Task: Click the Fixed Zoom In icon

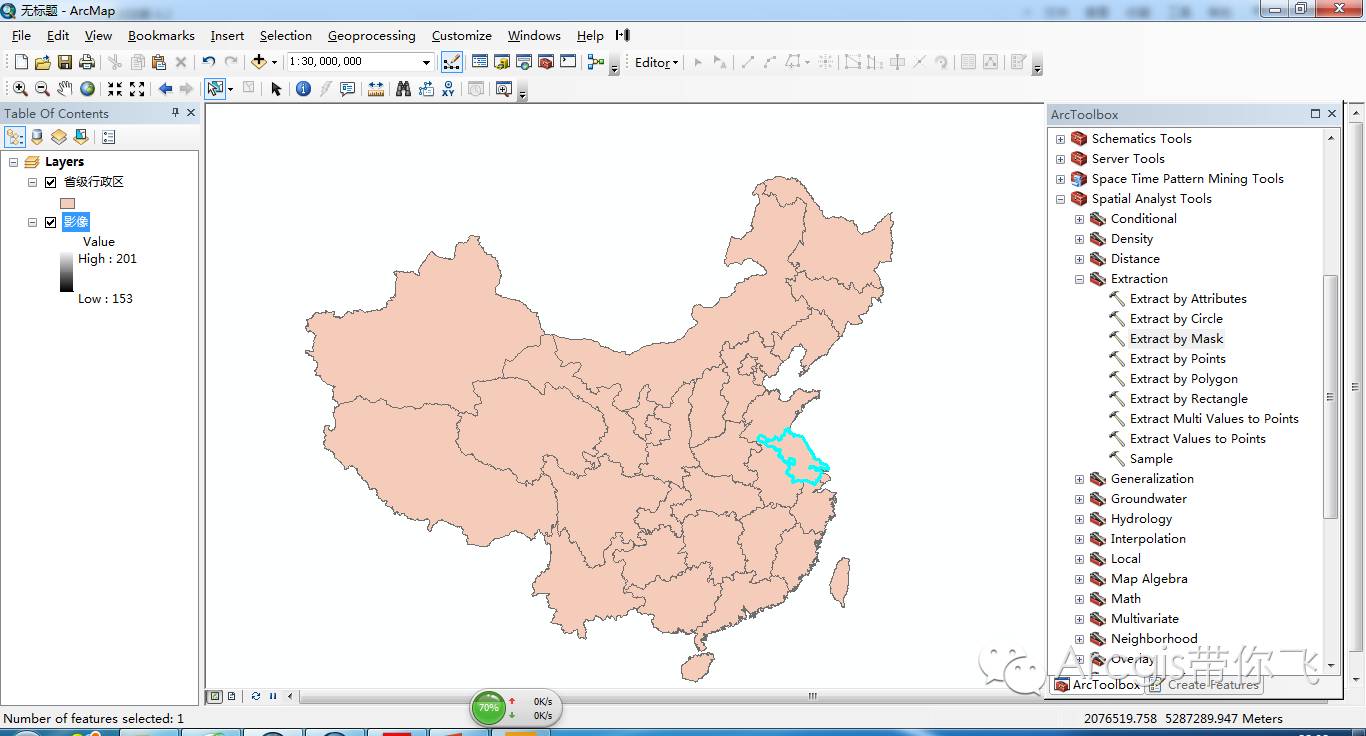Action: point(115,89)
